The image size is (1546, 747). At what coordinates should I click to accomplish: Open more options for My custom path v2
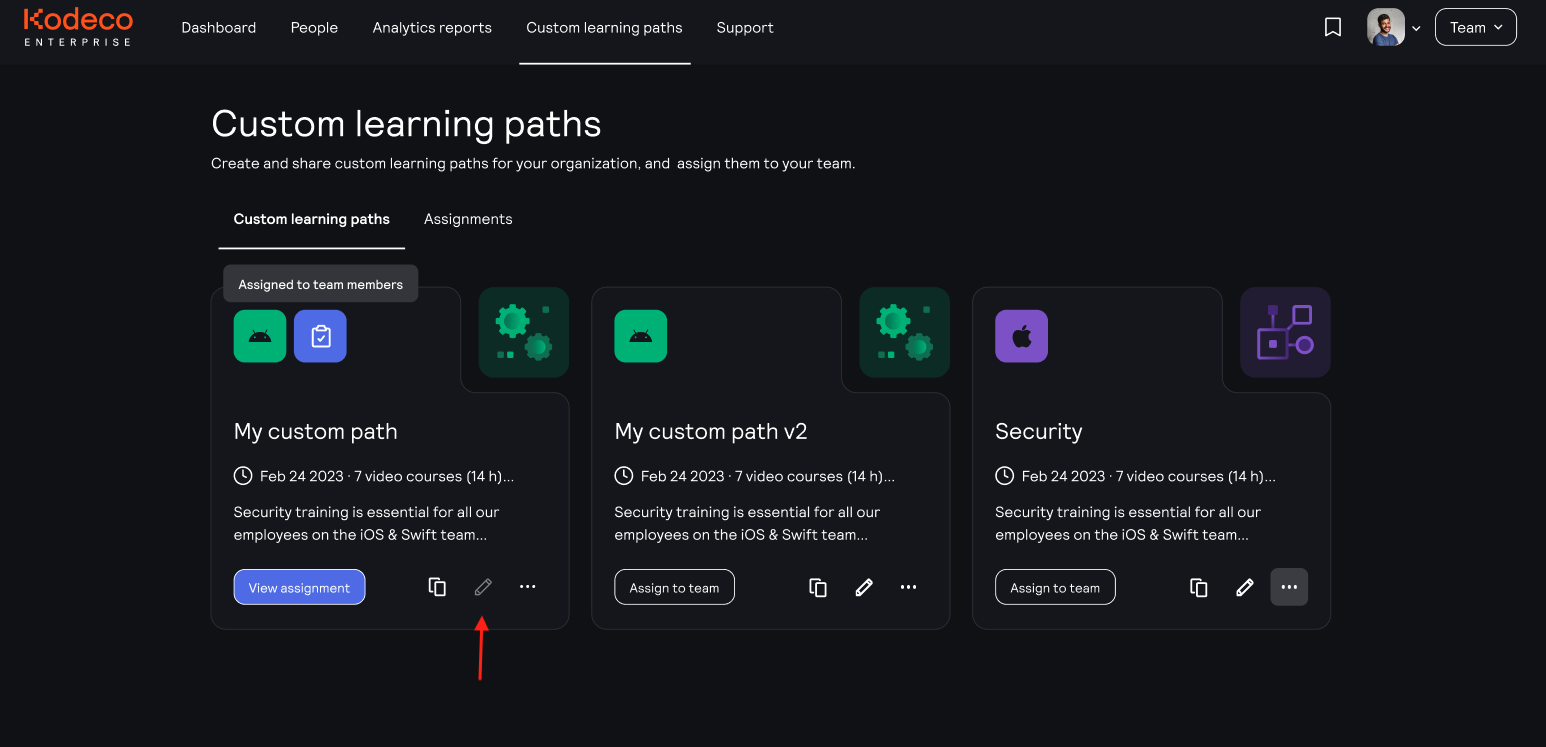click(x=908, y=587)
